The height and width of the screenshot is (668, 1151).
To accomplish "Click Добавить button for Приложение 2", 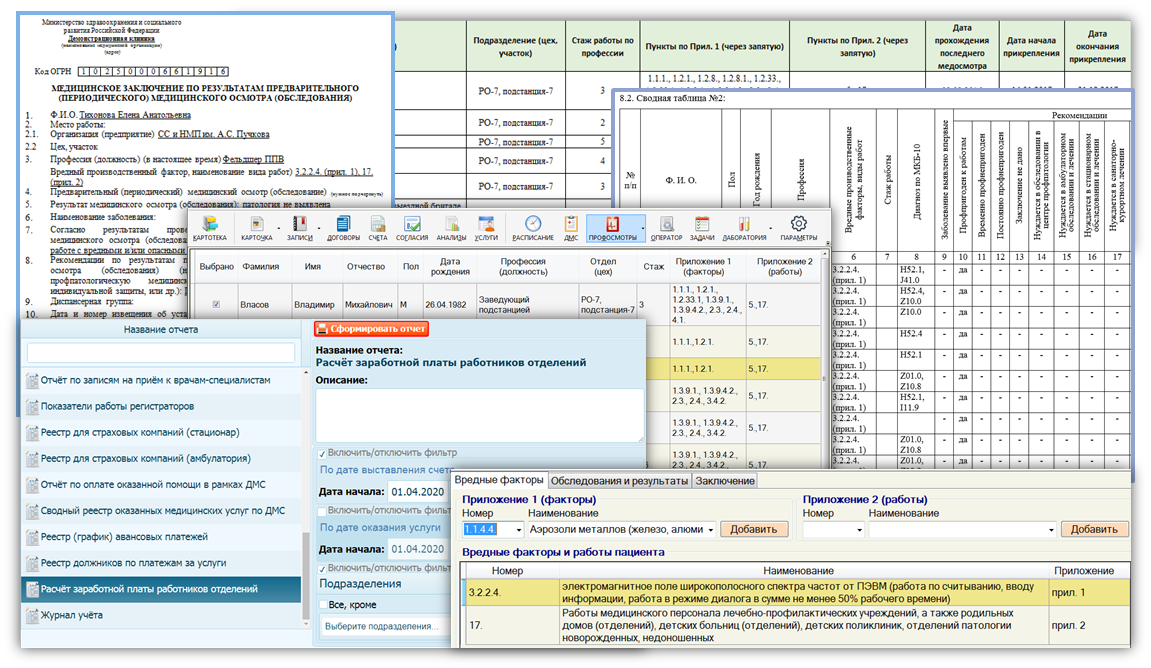I will coord(1095,529).
